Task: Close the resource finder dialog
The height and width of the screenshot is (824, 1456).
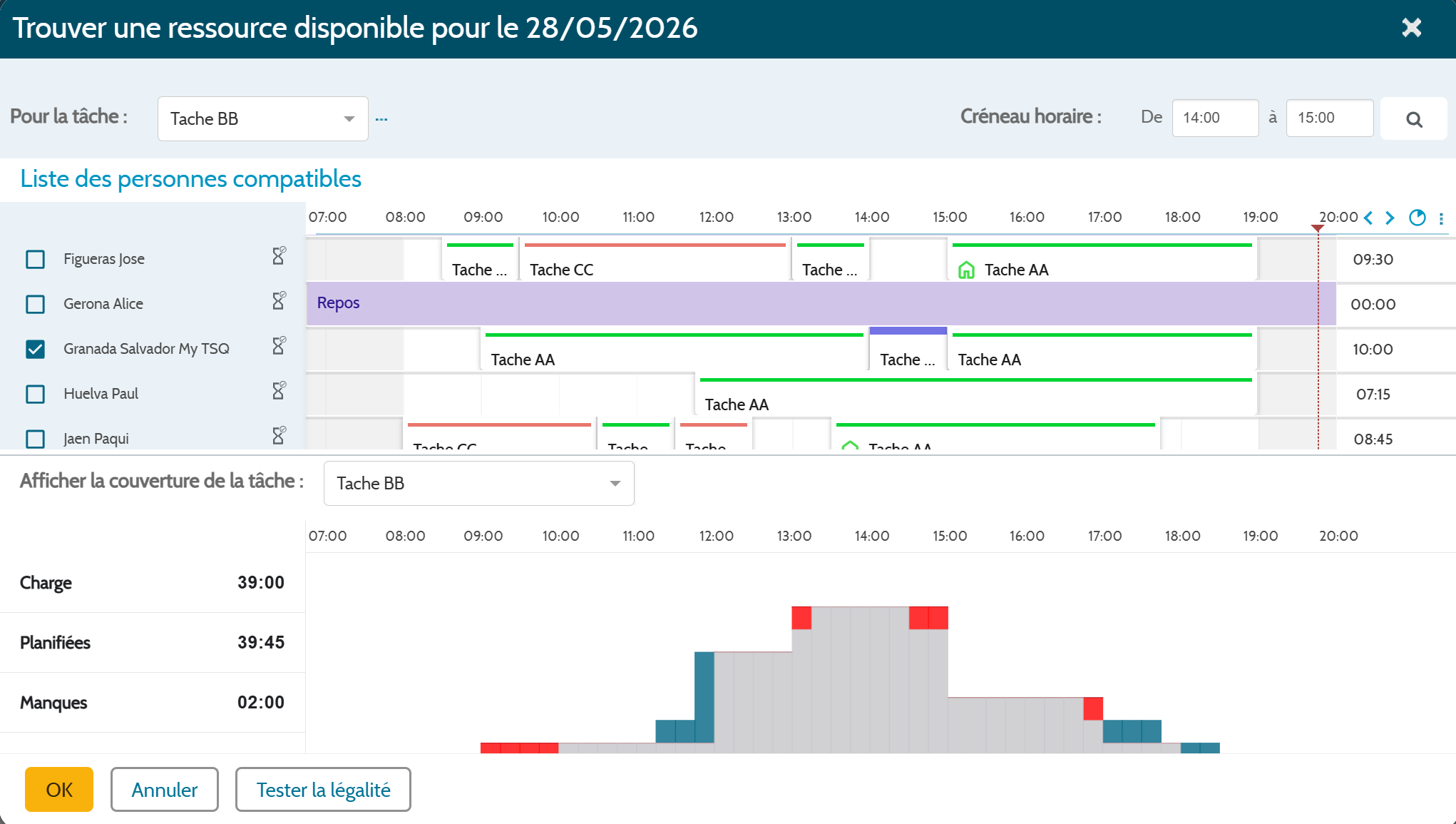Action: pos(1411,28)
